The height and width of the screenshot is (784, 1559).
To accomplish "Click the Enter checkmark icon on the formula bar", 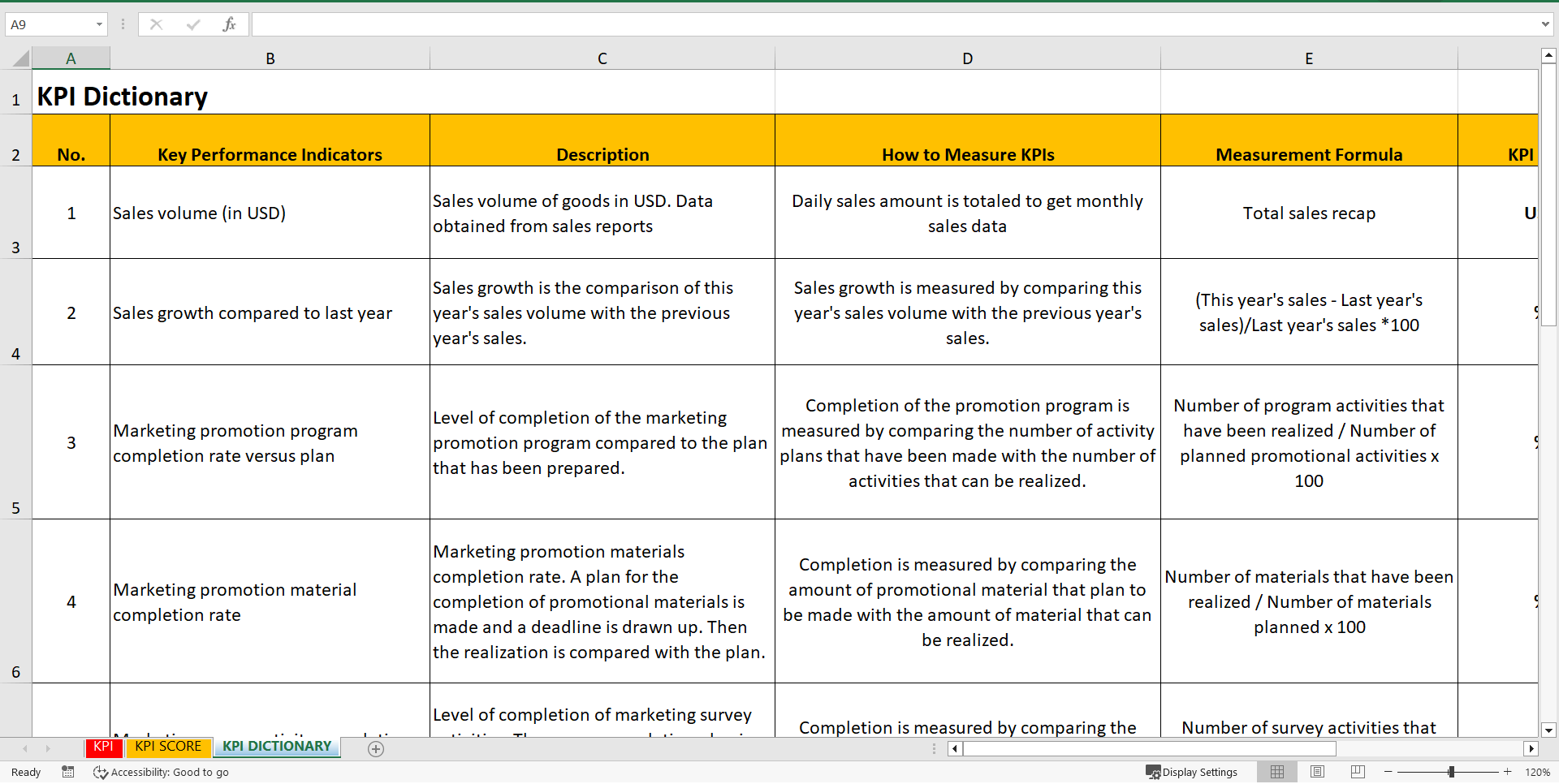I will (193, 24).
